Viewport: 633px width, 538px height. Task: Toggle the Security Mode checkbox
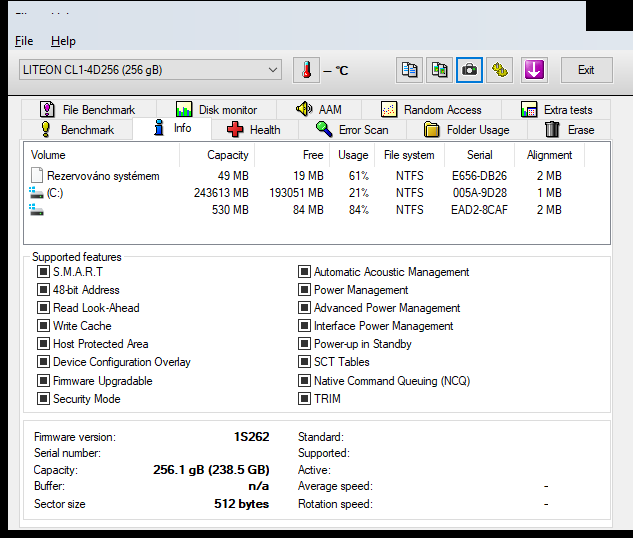(x=43, y=398)
